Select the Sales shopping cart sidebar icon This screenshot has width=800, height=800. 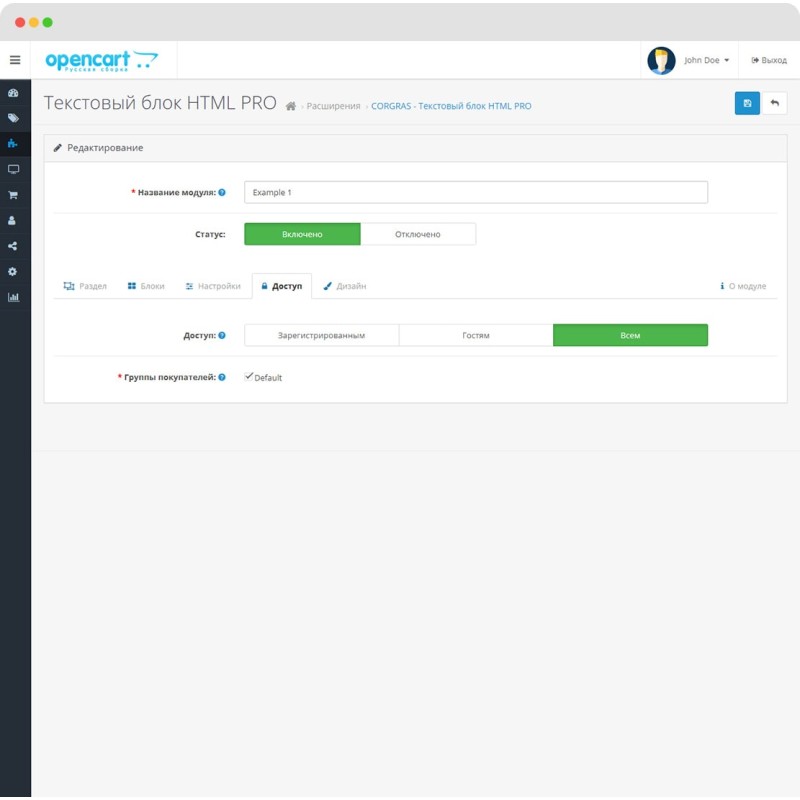pyautogui.click(x=14, y=197)
